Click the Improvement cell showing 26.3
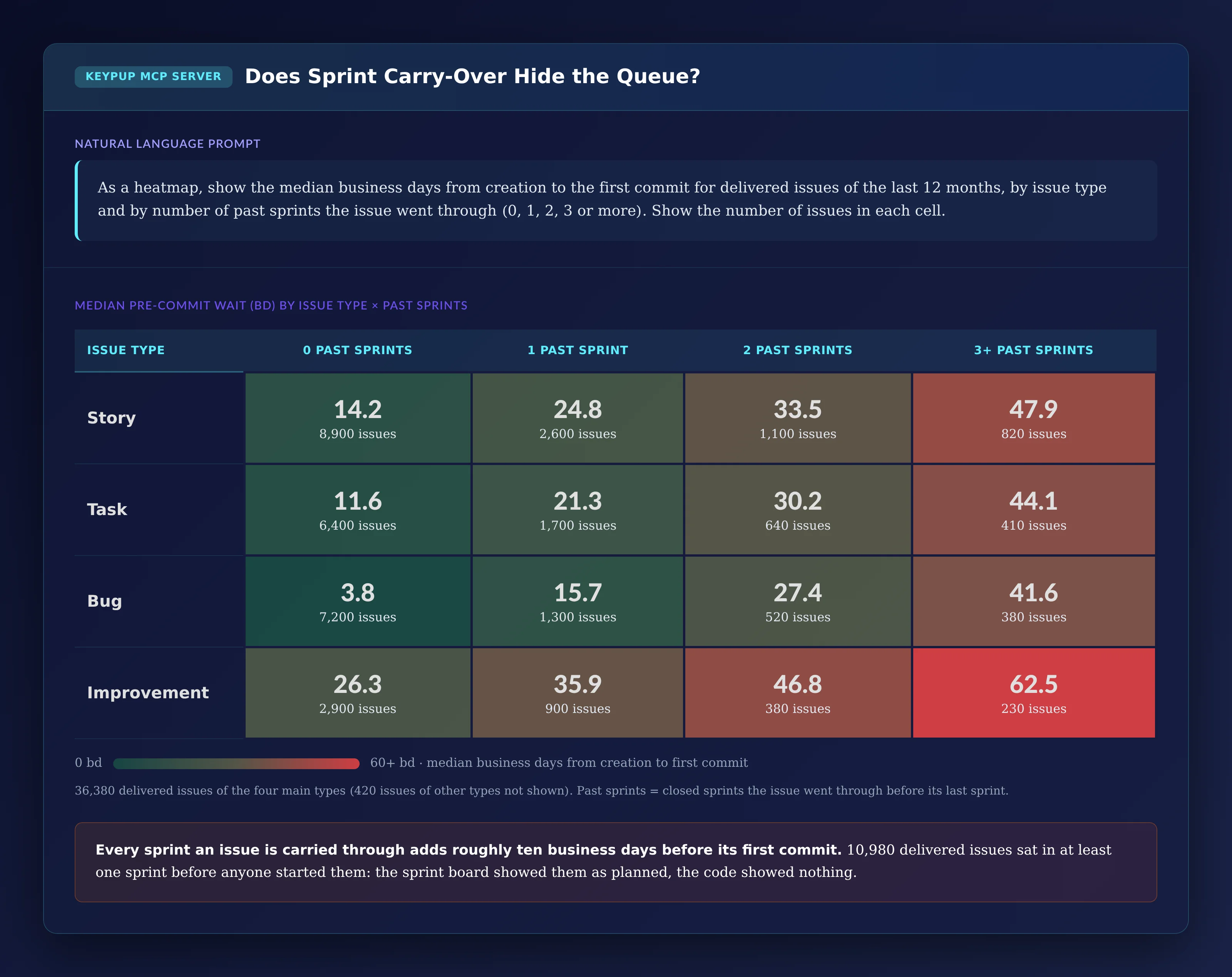This screenshot has width=1232, height=977. (x=358, y=693)
